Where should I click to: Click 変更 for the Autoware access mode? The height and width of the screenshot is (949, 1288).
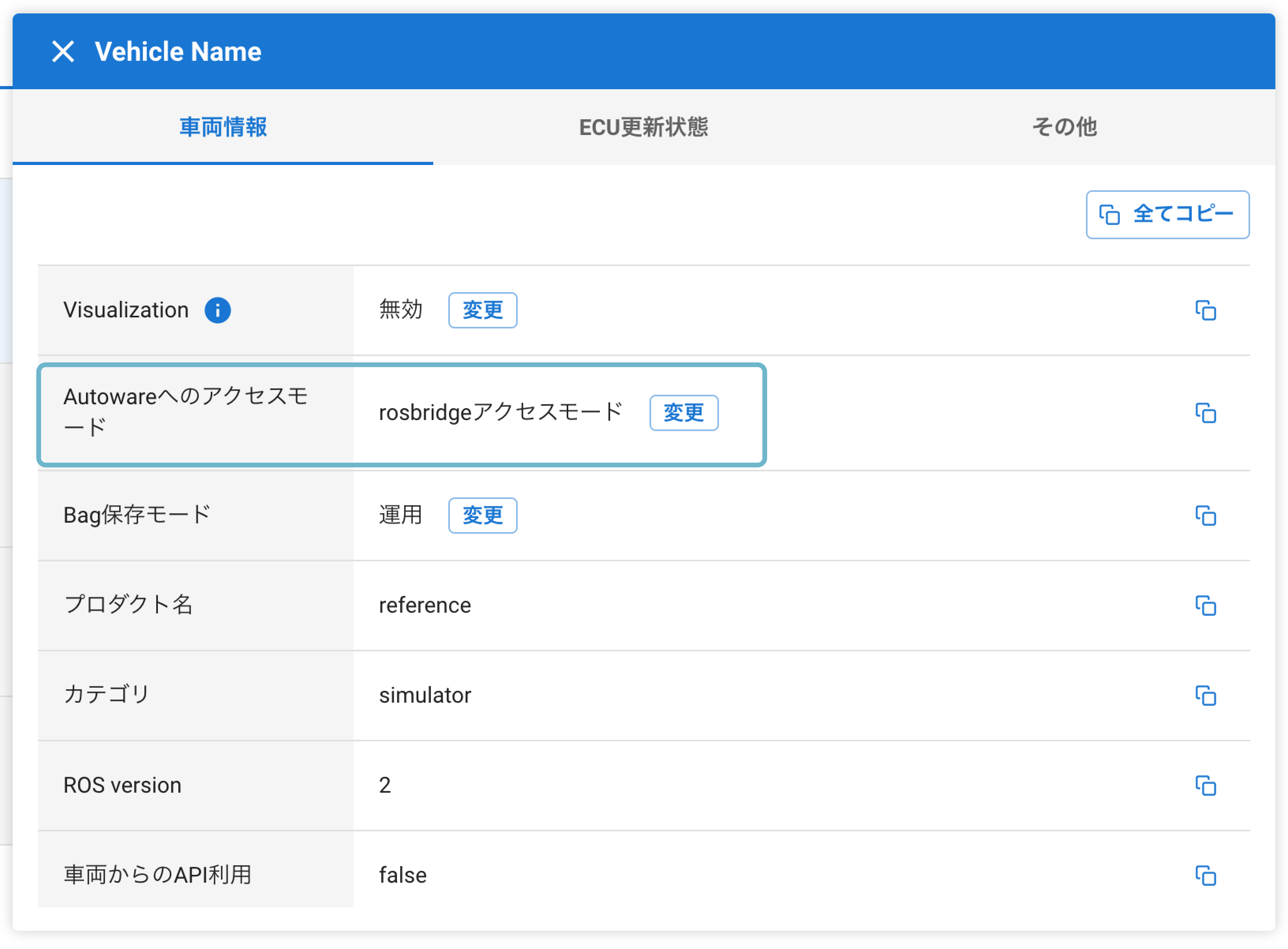click(683, 413)
